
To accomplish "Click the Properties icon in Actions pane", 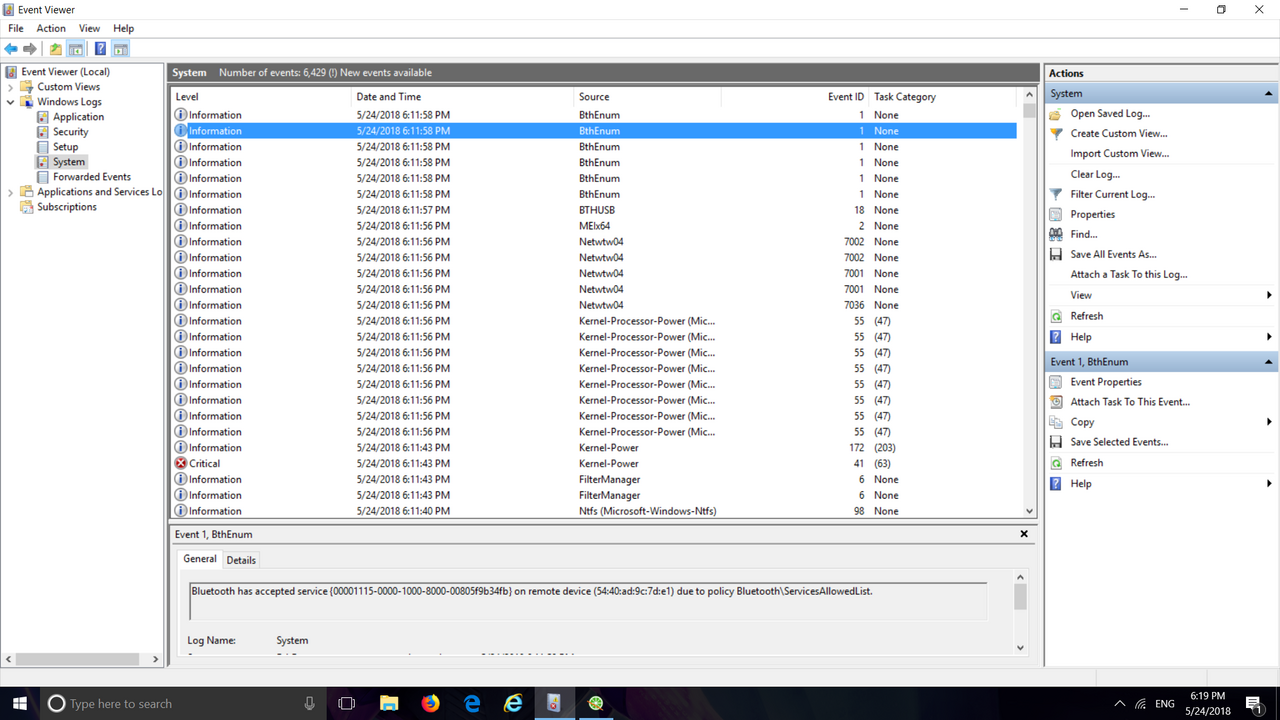I will 1056,214.
